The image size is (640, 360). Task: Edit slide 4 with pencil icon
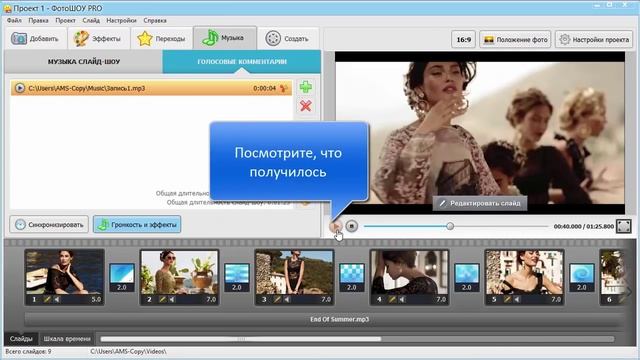[392, 300]
